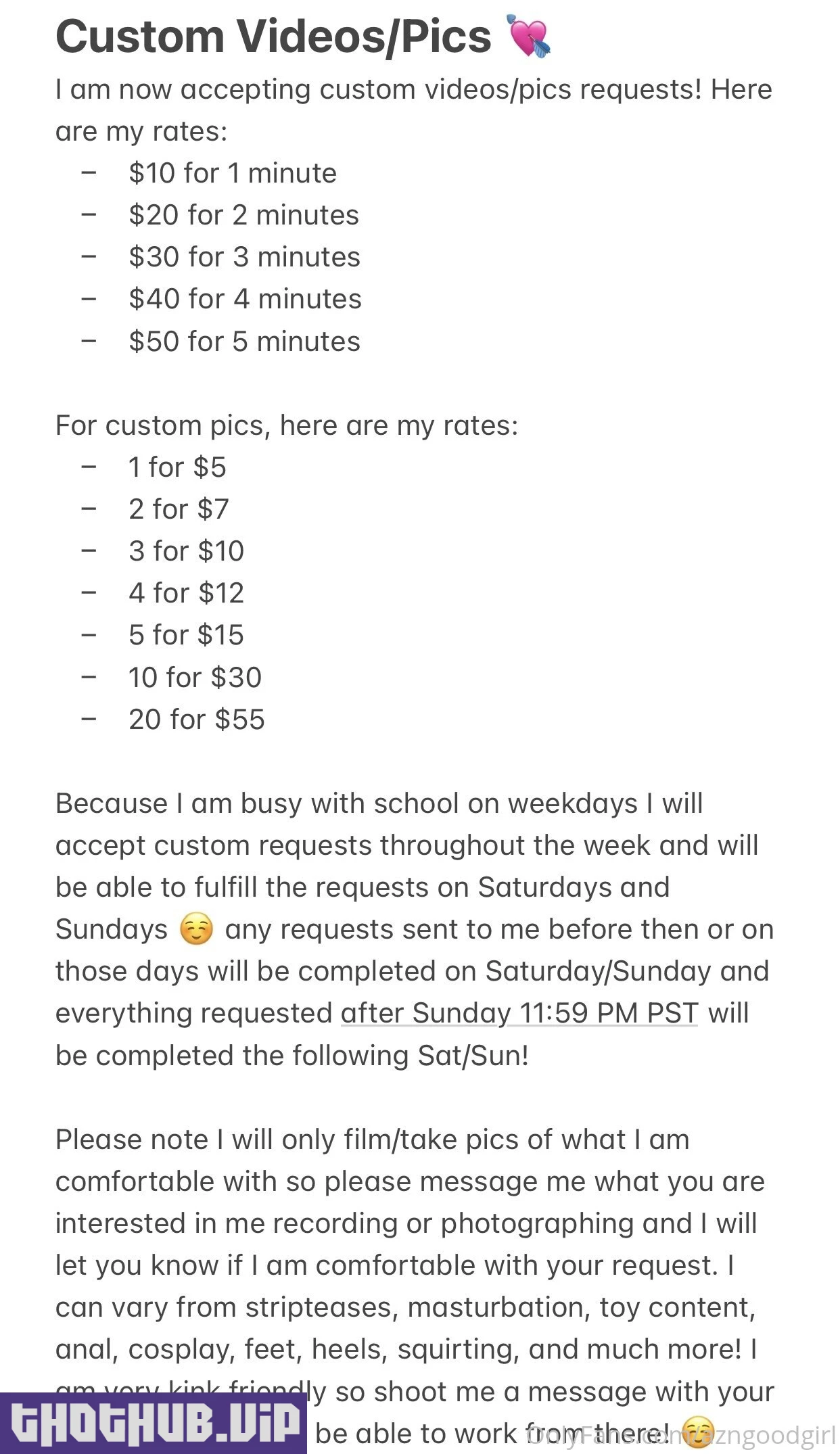Select the "$10 for 1 minute" list item
840x1454 pixels.
(233, 173)
